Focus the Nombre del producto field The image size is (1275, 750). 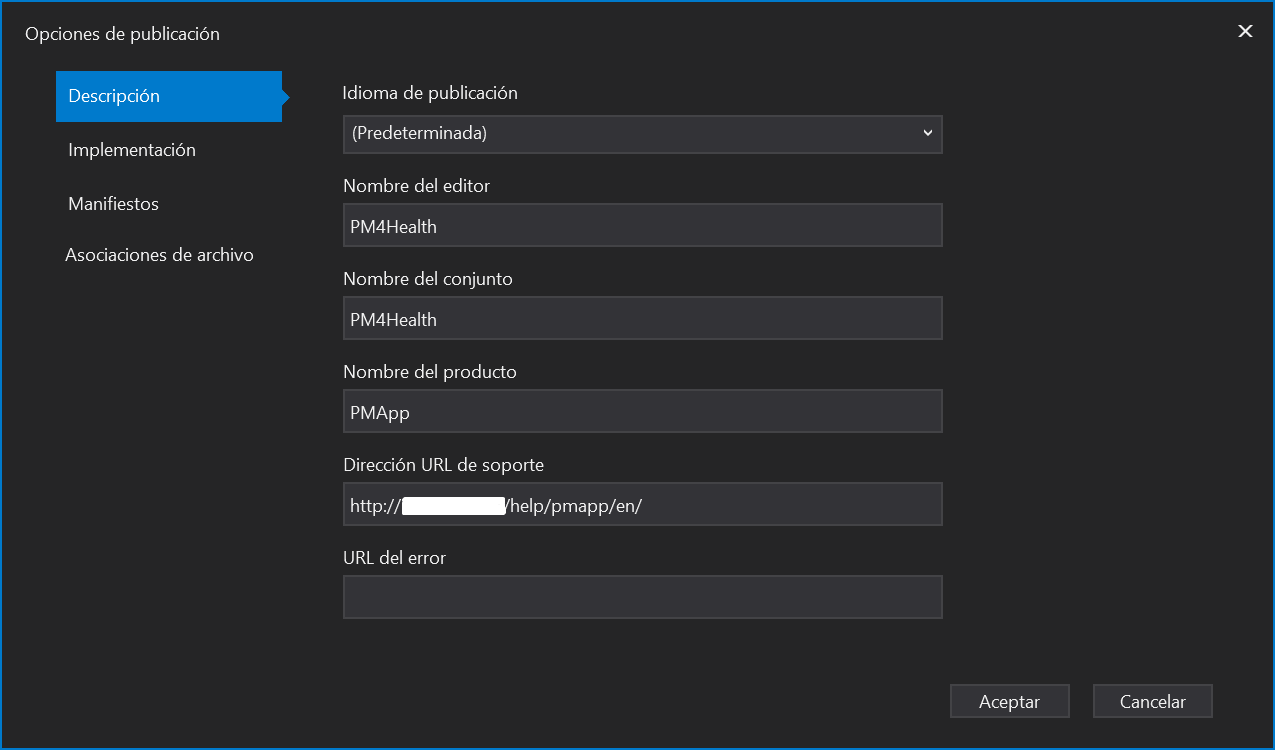click(643, 412)
